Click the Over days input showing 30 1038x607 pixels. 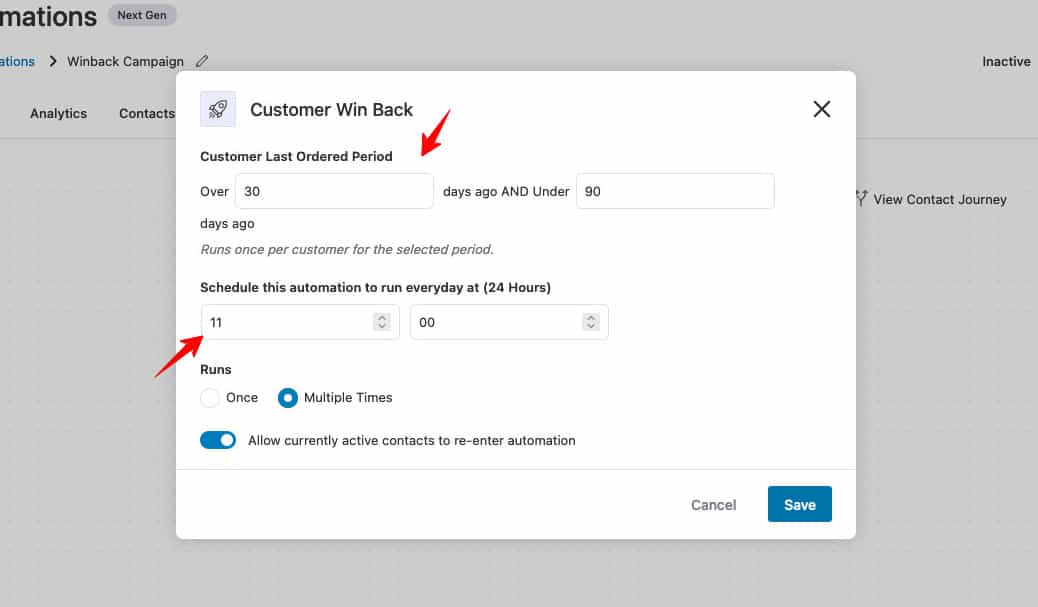click(334, 191)
